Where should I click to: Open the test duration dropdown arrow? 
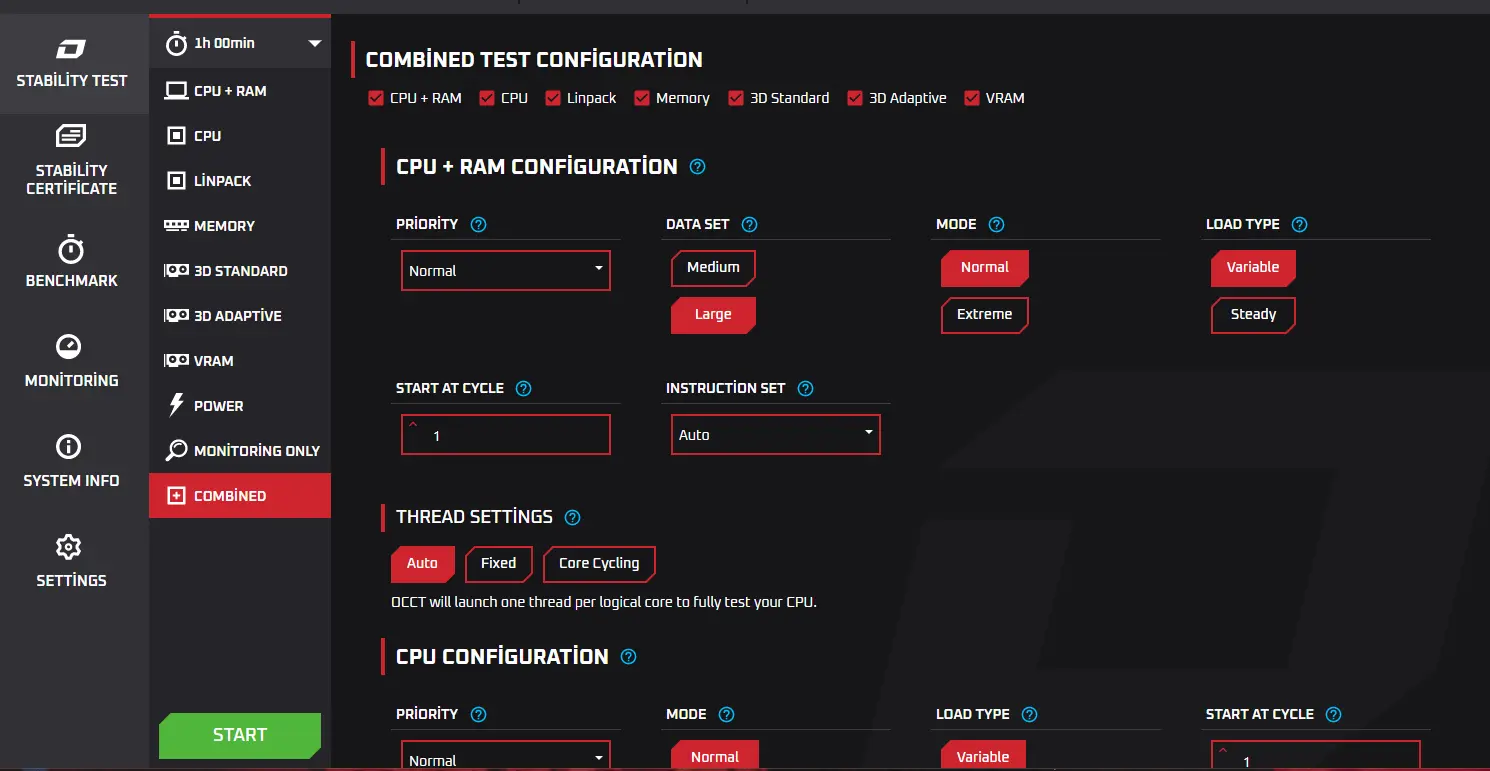tap(315, 43)
